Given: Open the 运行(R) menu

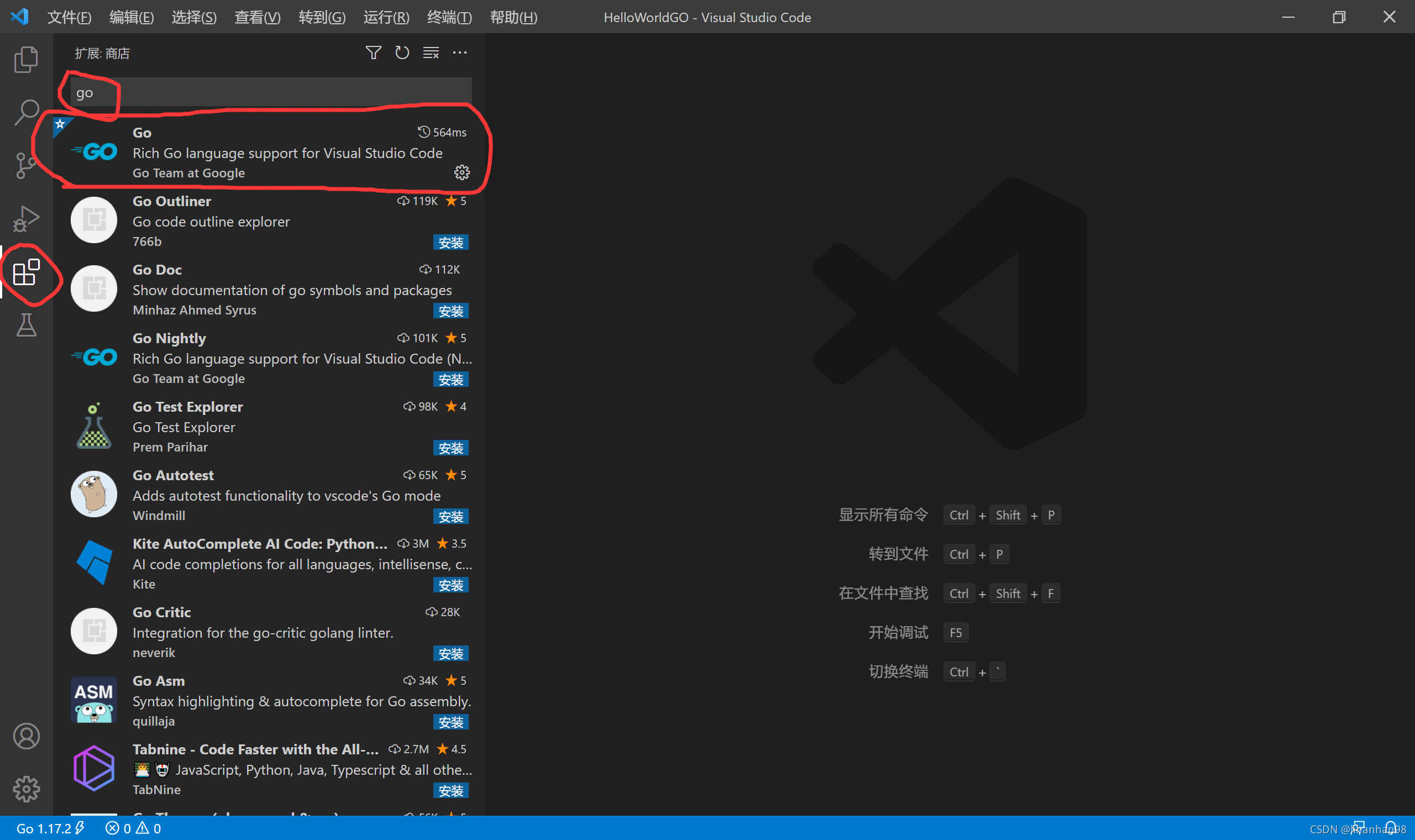Looking at the screenshot, I should click(386, 17).
